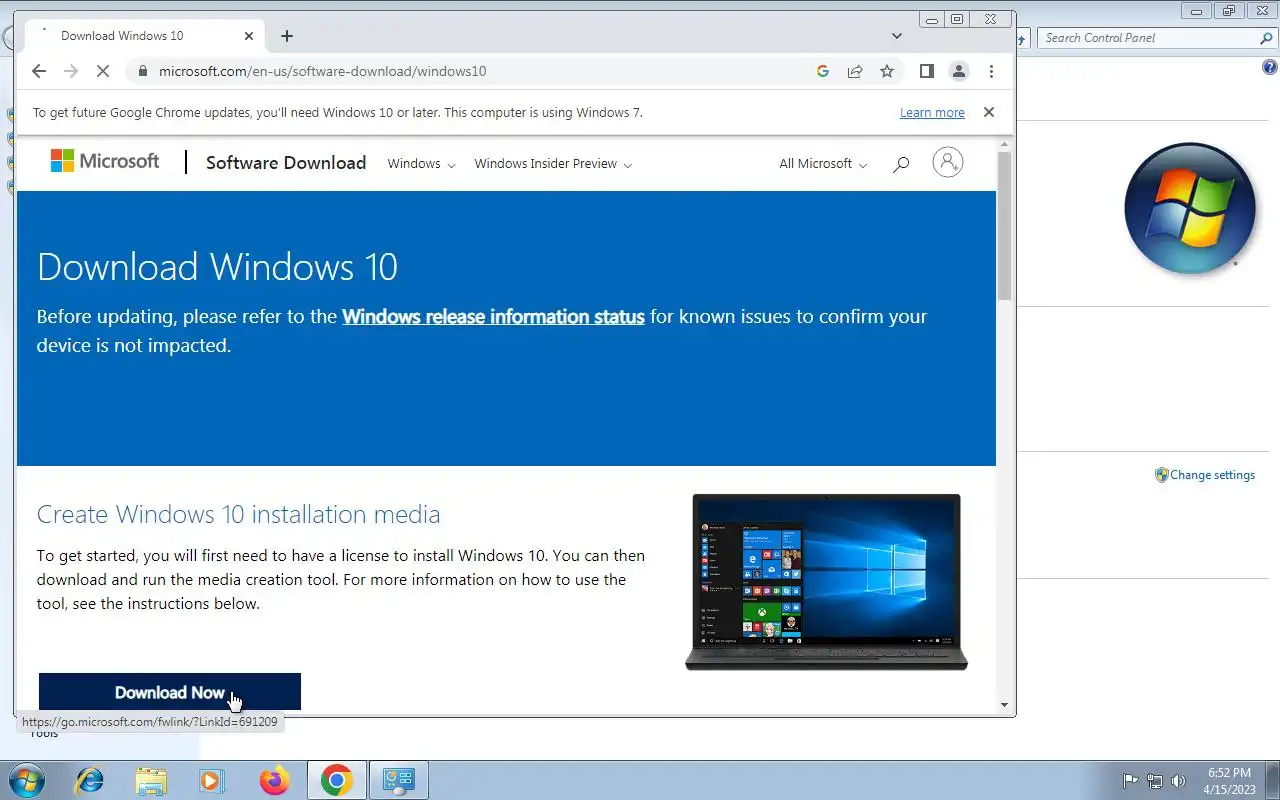Viewport: 1280px width, 800px height.
Task: Click the Download Now button
Action: [170, 692]
